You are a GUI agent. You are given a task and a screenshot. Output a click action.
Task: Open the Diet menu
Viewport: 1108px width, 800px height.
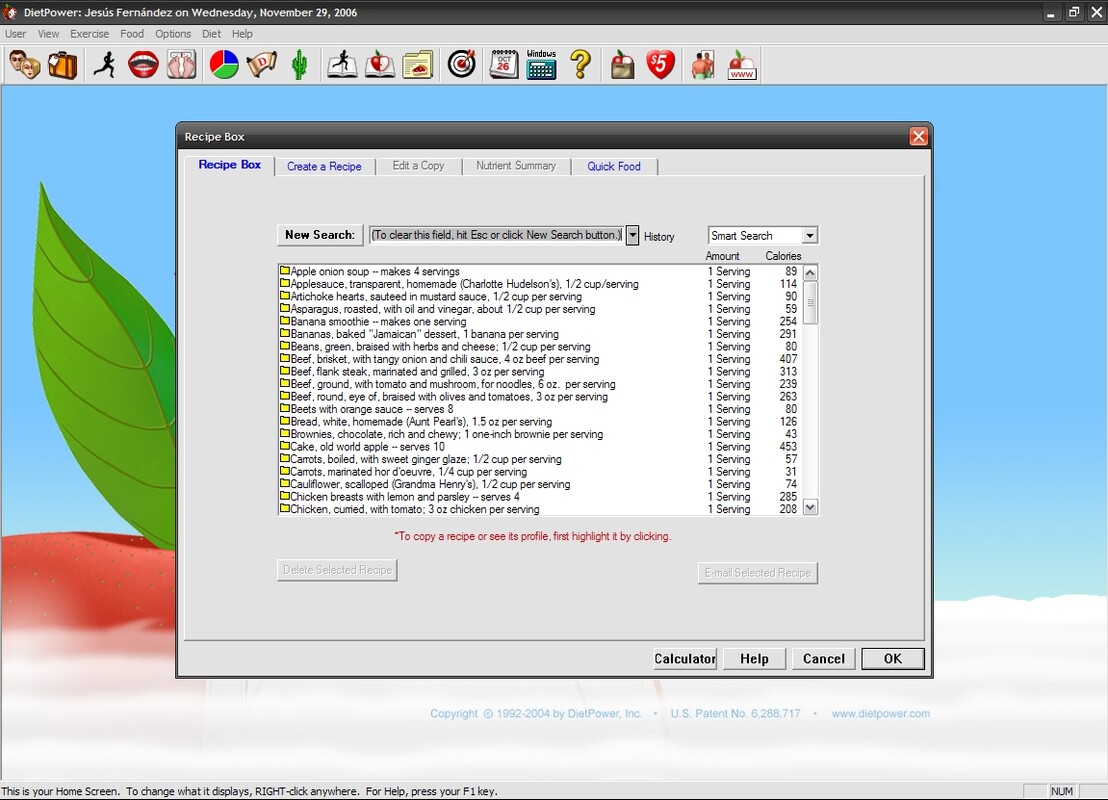click(211, 34)
